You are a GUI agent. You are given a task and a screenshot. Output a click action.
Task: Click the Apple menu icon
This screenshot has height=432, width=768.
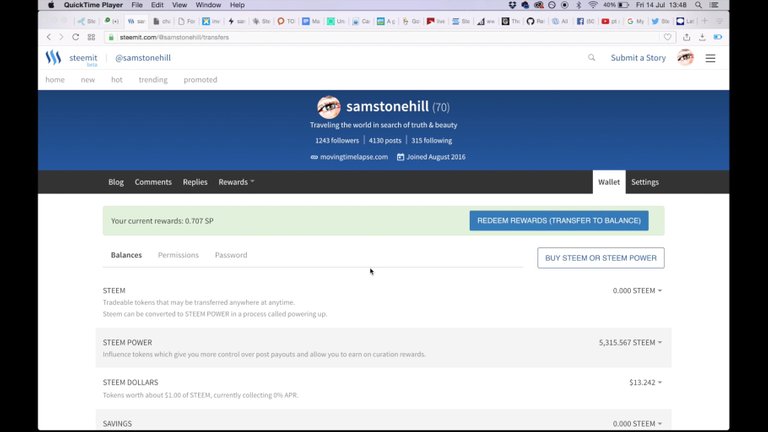point(51,5)
